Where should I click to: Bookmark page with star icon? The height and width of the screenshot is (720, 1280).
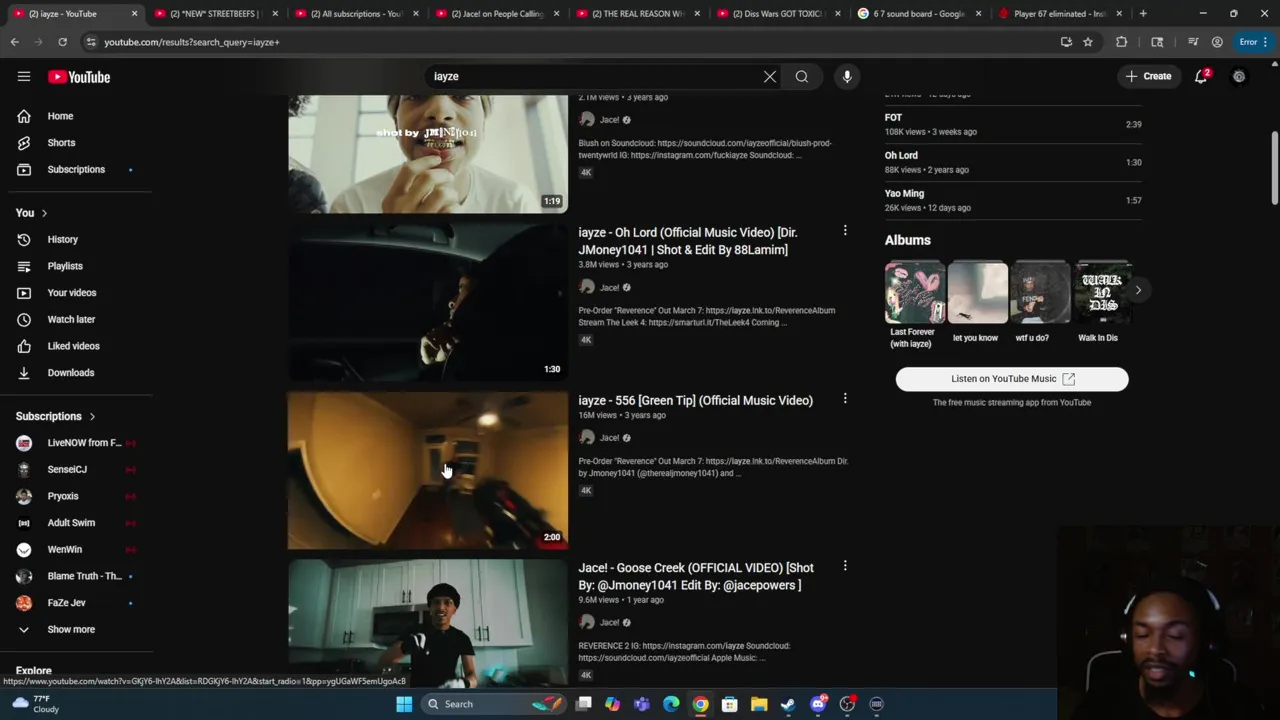tap(1088, 42)
